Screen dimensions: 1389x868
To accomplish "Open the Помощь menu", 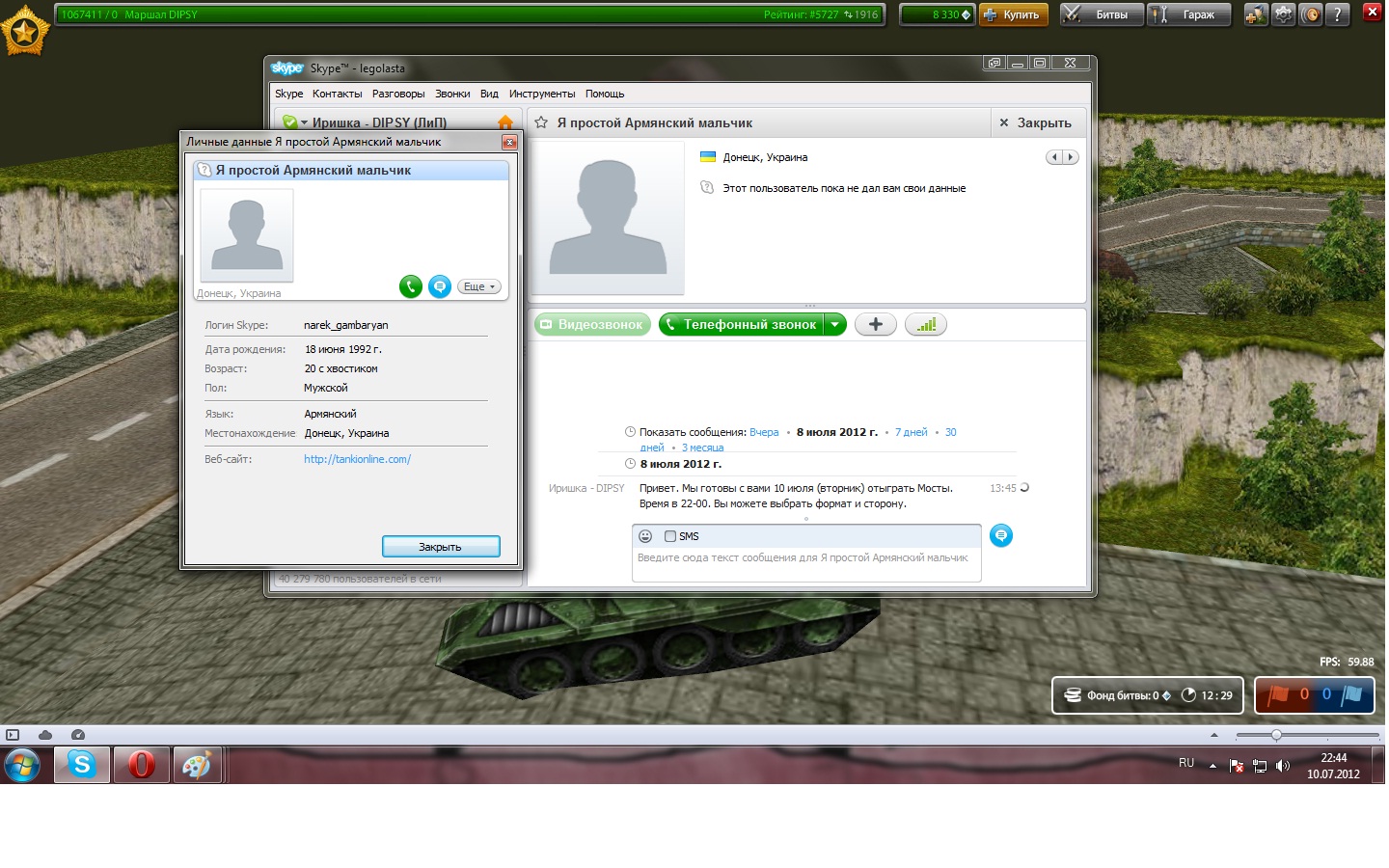I will pyautogui.click(x=605, y=94).
